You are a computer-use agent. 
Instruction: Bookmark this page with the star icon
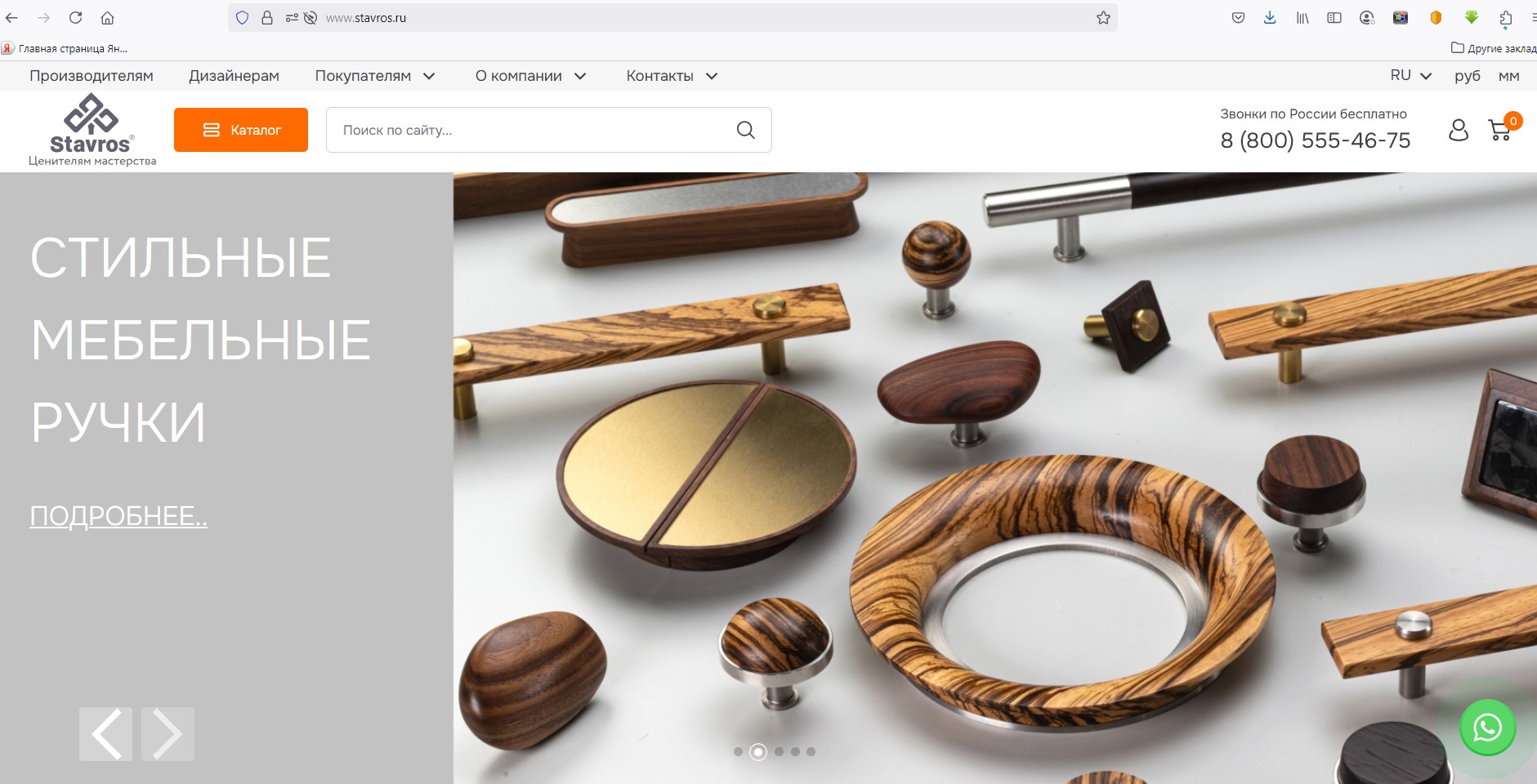(x=1103, y=18)
